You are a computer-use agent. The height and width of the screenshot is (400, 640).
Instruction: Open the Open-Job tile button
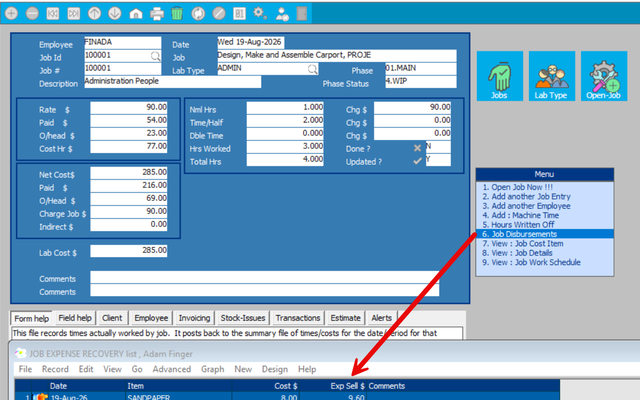coord(604,76)
